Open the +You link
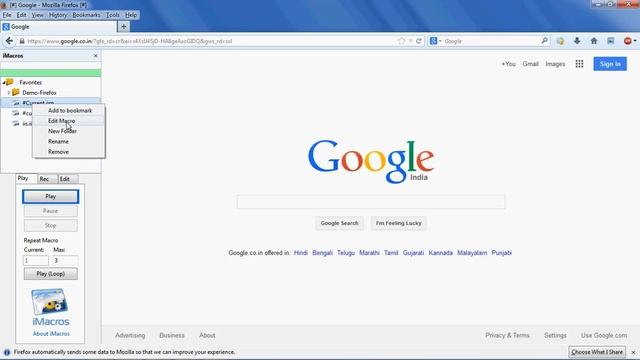 [509, 64]
